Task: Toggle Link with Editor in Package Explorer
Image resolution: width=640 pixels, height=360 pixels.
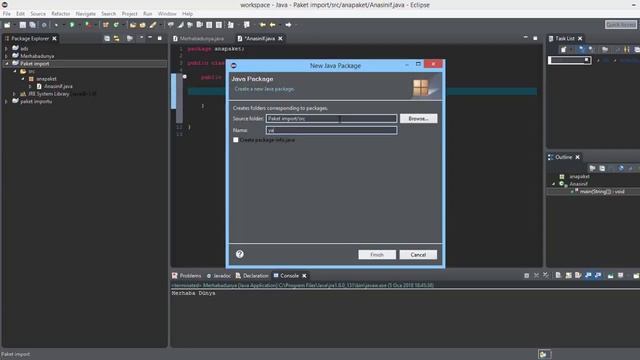Action: [117, 38]
